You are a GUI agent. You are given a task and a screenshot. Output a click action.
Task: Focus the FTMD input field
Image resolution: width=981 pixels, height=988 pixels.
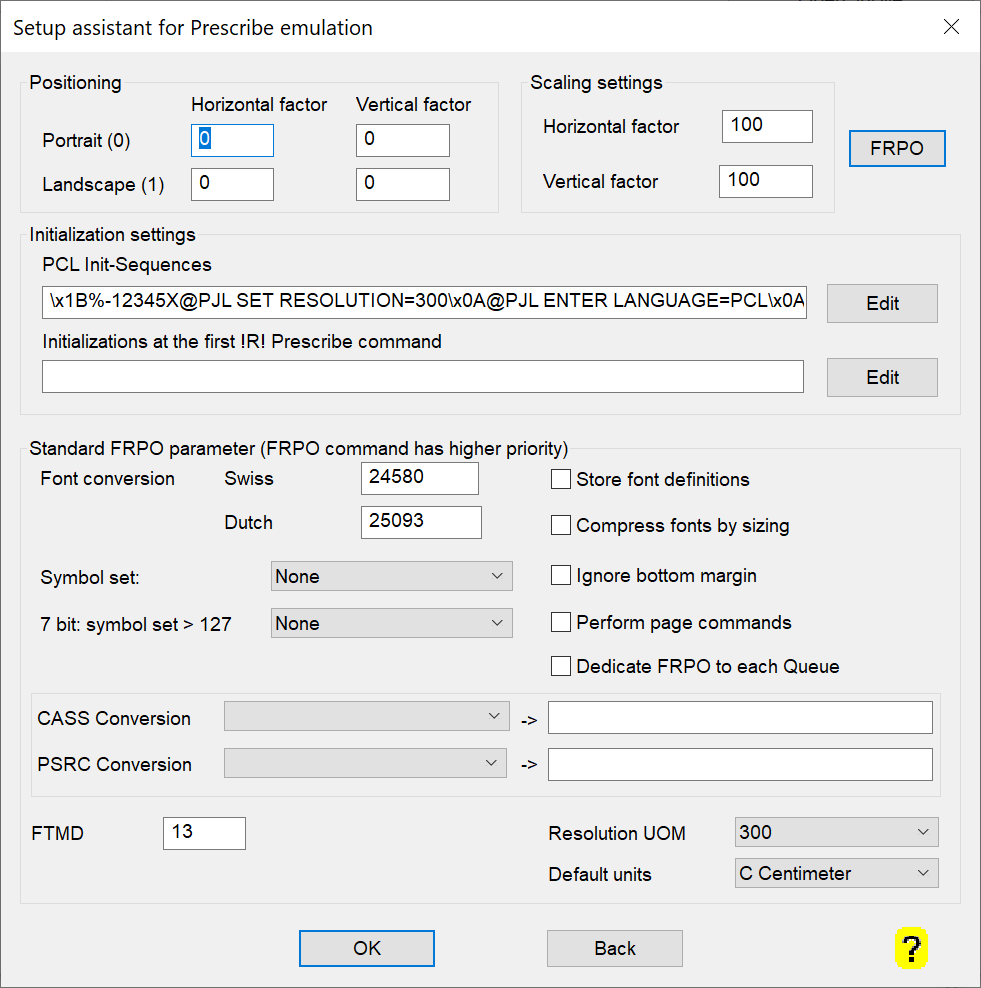[204, 833]
